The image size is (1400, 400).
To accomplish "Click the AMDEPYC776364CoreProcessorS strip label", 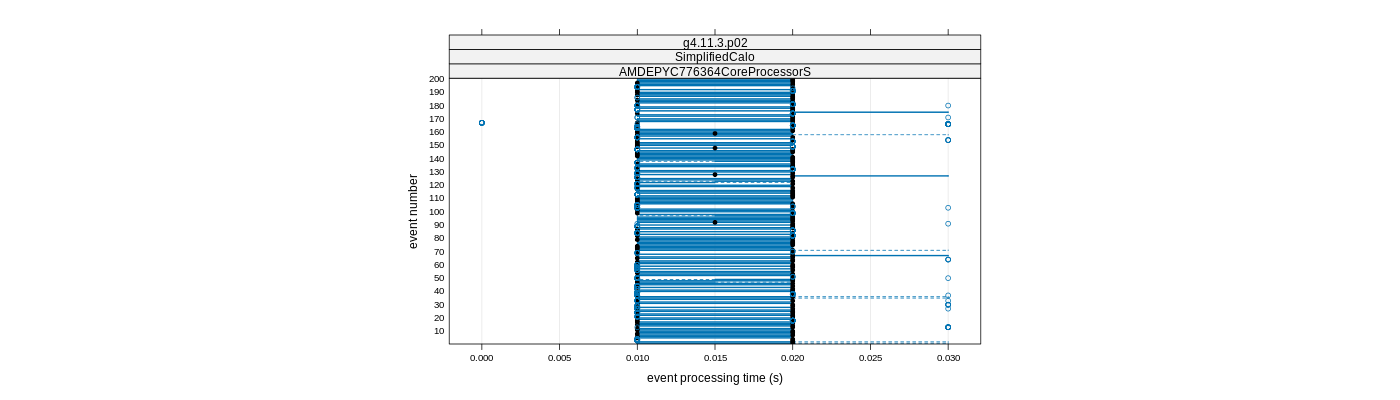I will pyautogui.click(x=714, y=72).
